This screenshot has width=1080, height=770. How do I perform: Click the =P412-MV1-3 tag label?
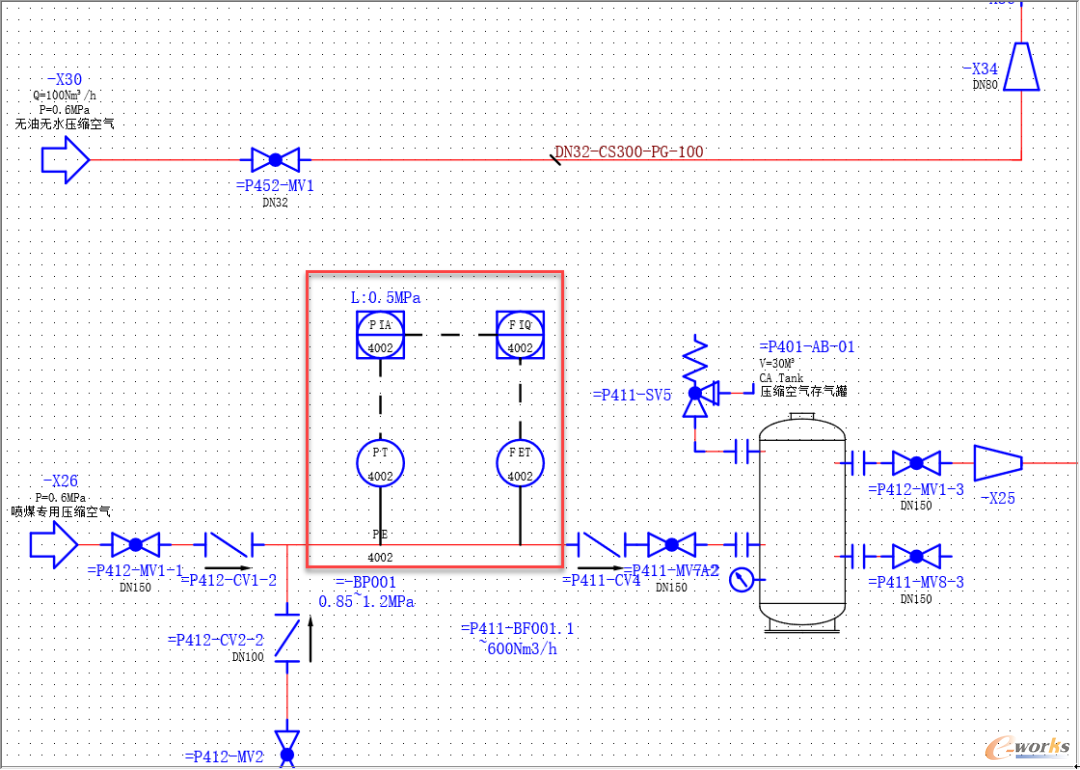tap(917, 490)
